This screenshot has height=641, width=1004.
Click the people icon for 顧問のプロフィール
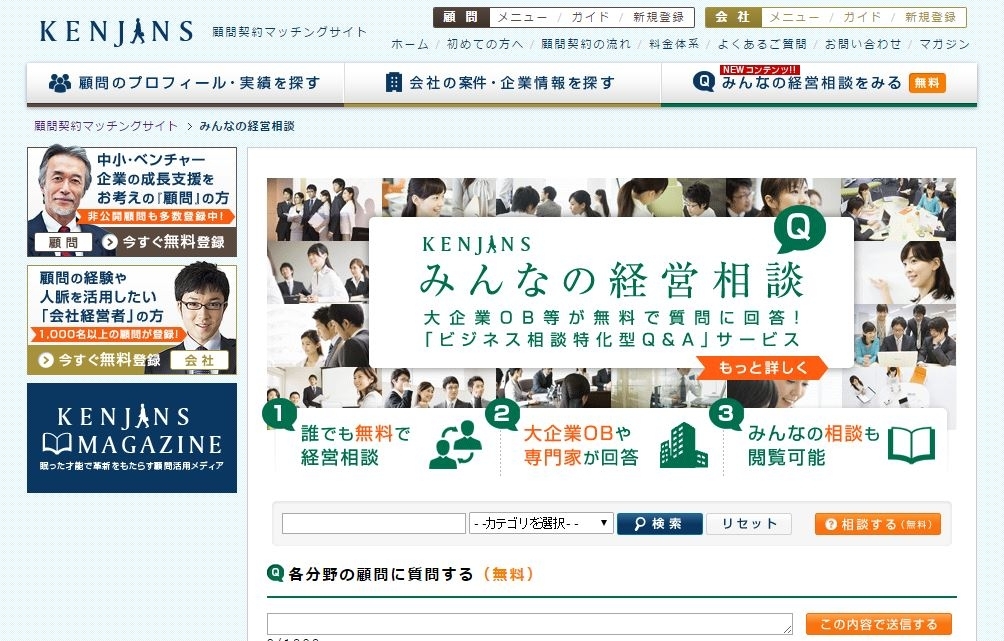pos(60,83)
